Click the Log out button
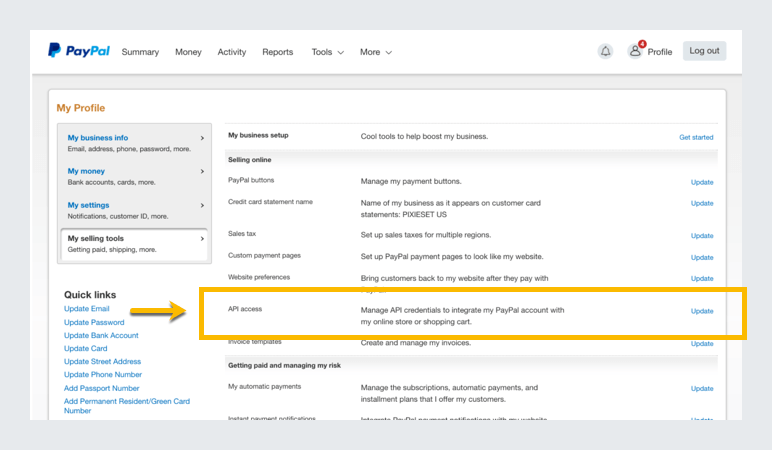This screenshot has height=450, width=772. 704,51
